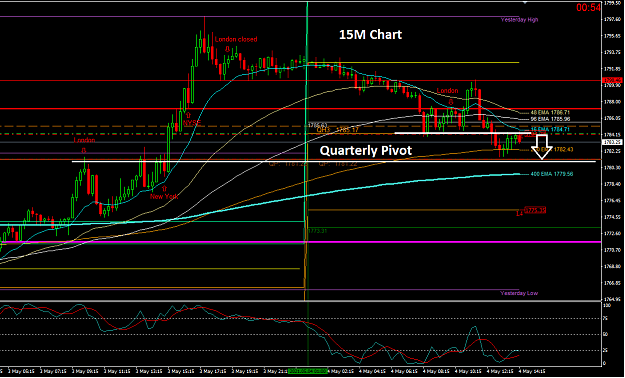Click "4 May 14:15" on the time axis

click(x=532, y=371)
